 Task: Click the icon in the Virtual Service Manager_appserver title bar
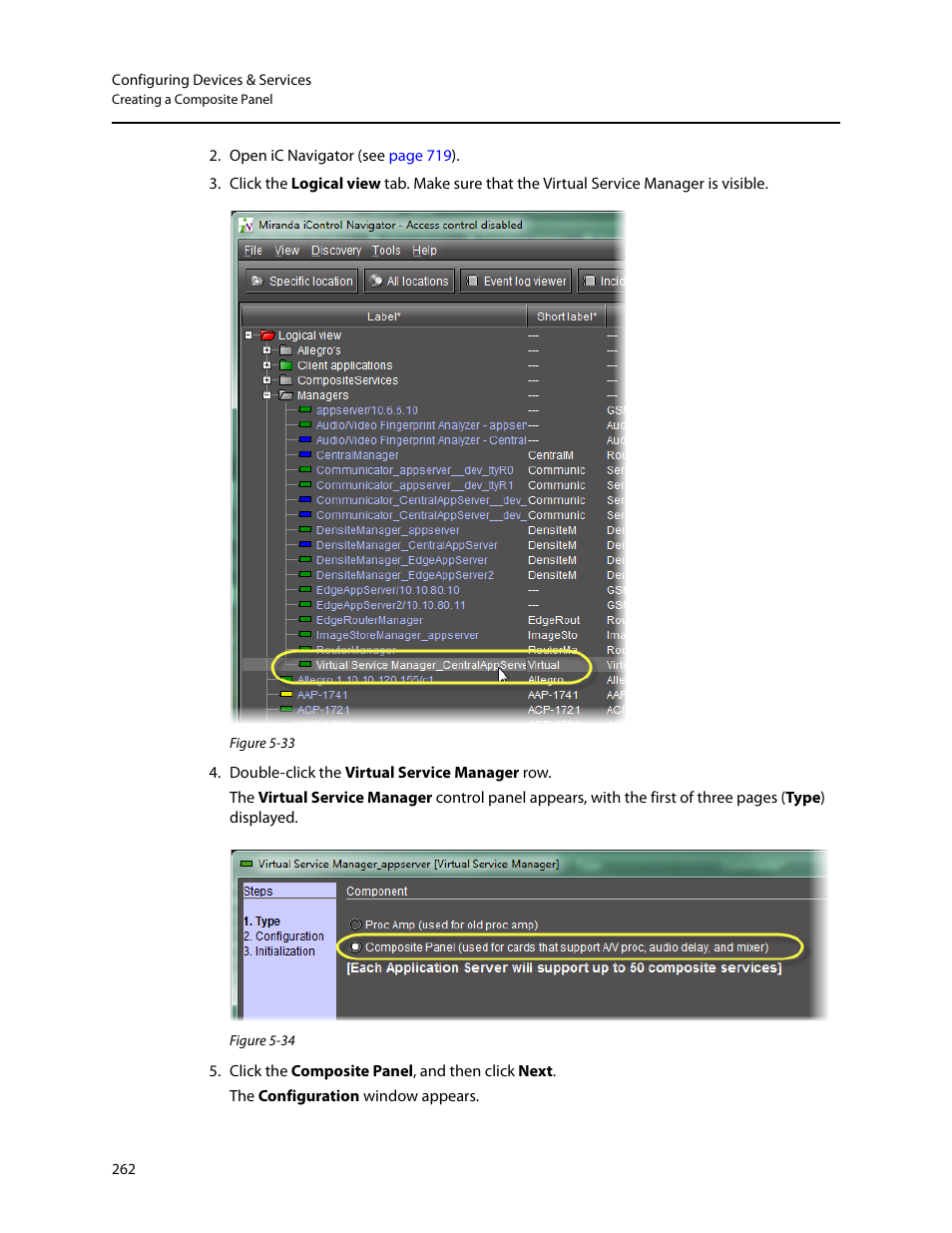click(x=246, y=864)
